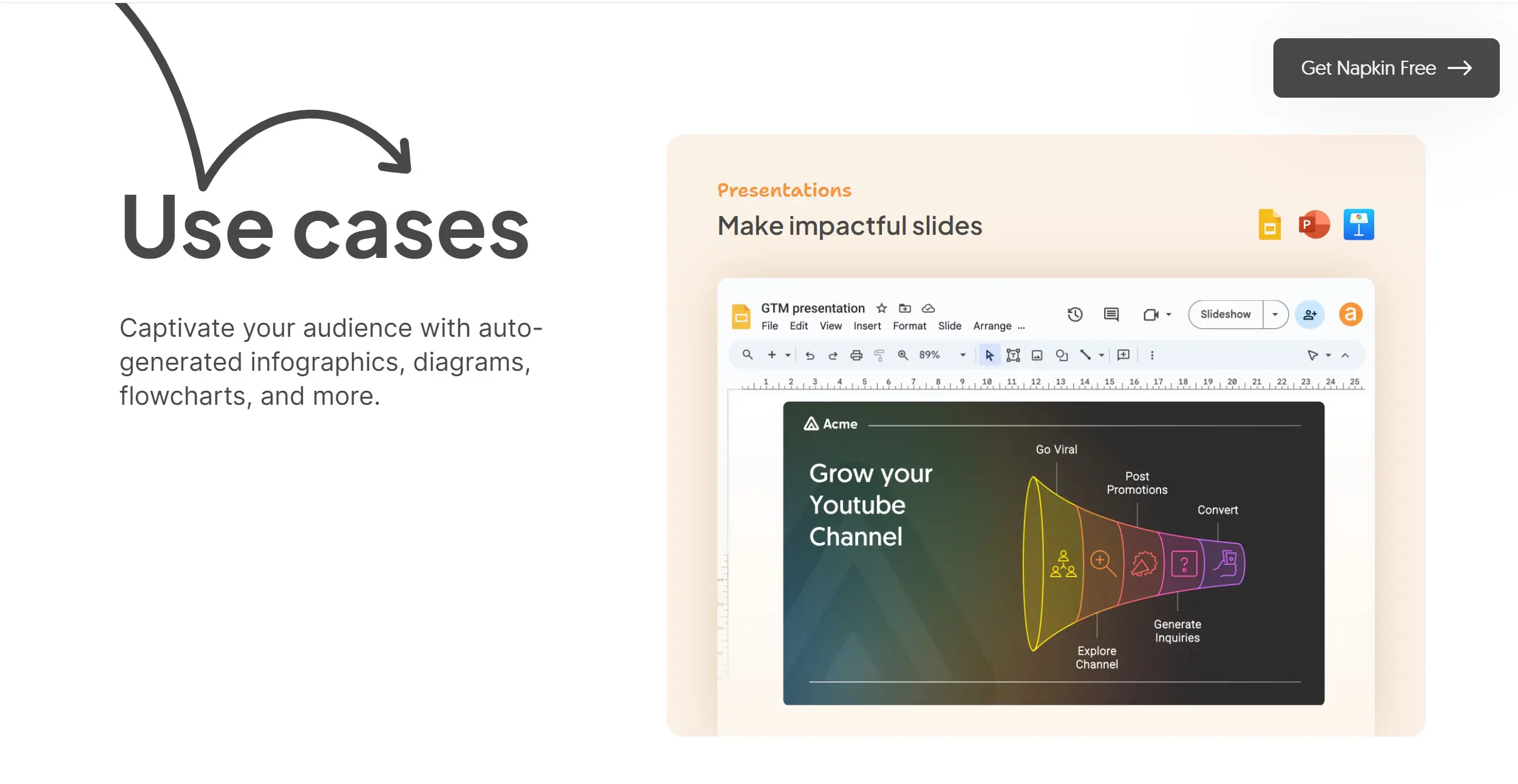Click the Google Slides app icon
Screen dimensions: 1518x784
coord(1269,225)
